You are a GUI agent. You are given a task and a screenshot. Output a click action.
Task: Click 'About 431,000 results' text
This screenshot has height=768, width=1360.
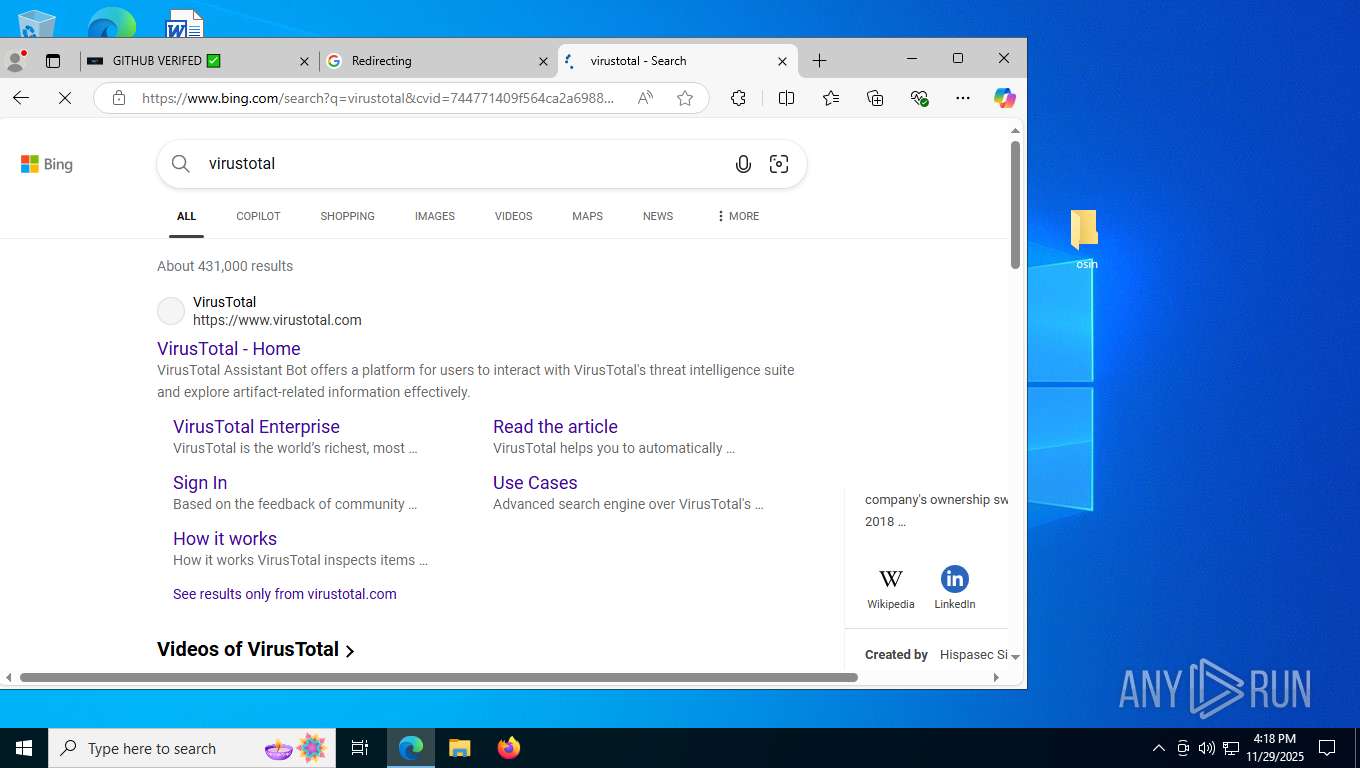pos(225,266)
